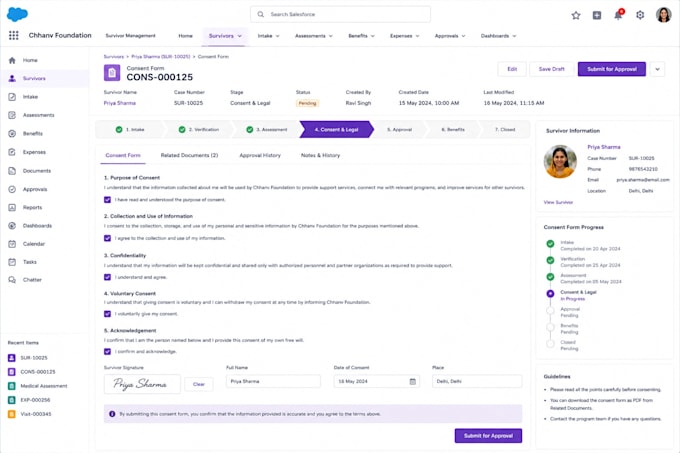Viewport: 680px width, 453px height.
Task: Click the Salesforce cloud logo
Action: (17, 14)
